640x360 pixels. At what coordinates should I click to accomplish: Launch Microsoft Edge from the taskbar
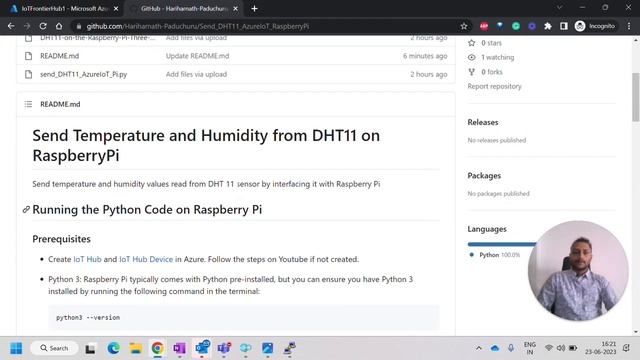pyautogui.click(x=113, y=348)
